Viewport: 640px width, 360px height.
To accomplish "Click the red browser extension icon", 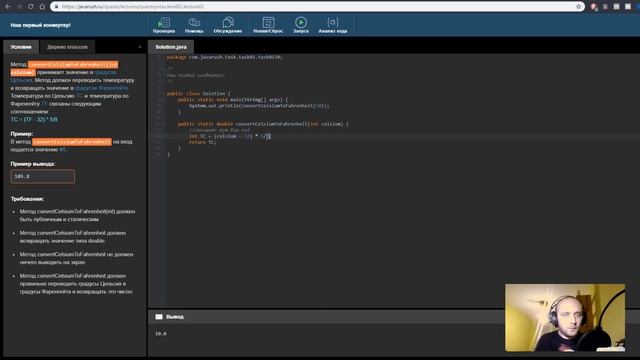I will [594, 7].
